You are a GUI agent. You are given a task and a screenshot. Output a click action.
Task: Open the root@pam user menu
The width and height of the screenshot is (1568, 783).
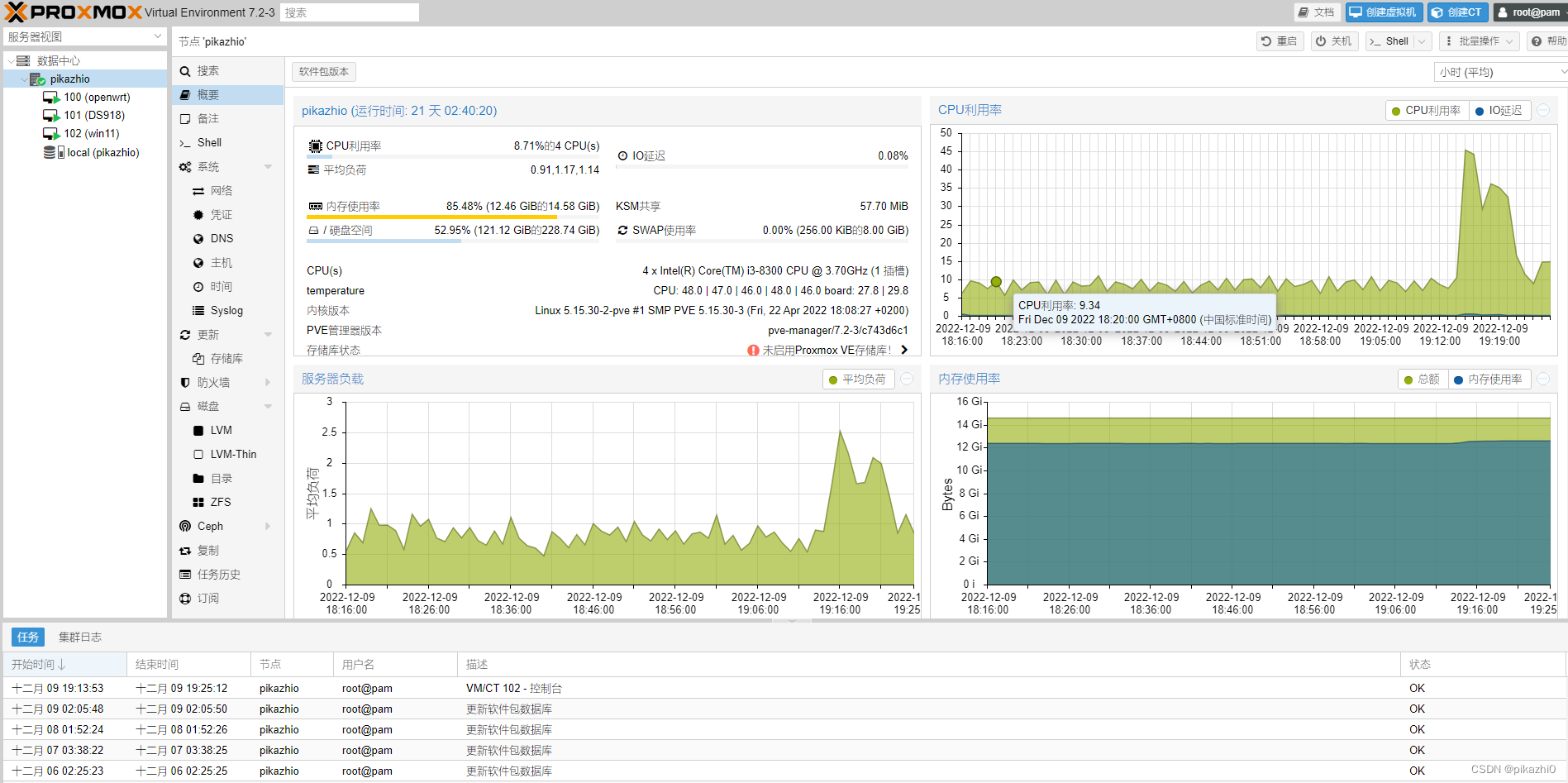(1529, 12)
